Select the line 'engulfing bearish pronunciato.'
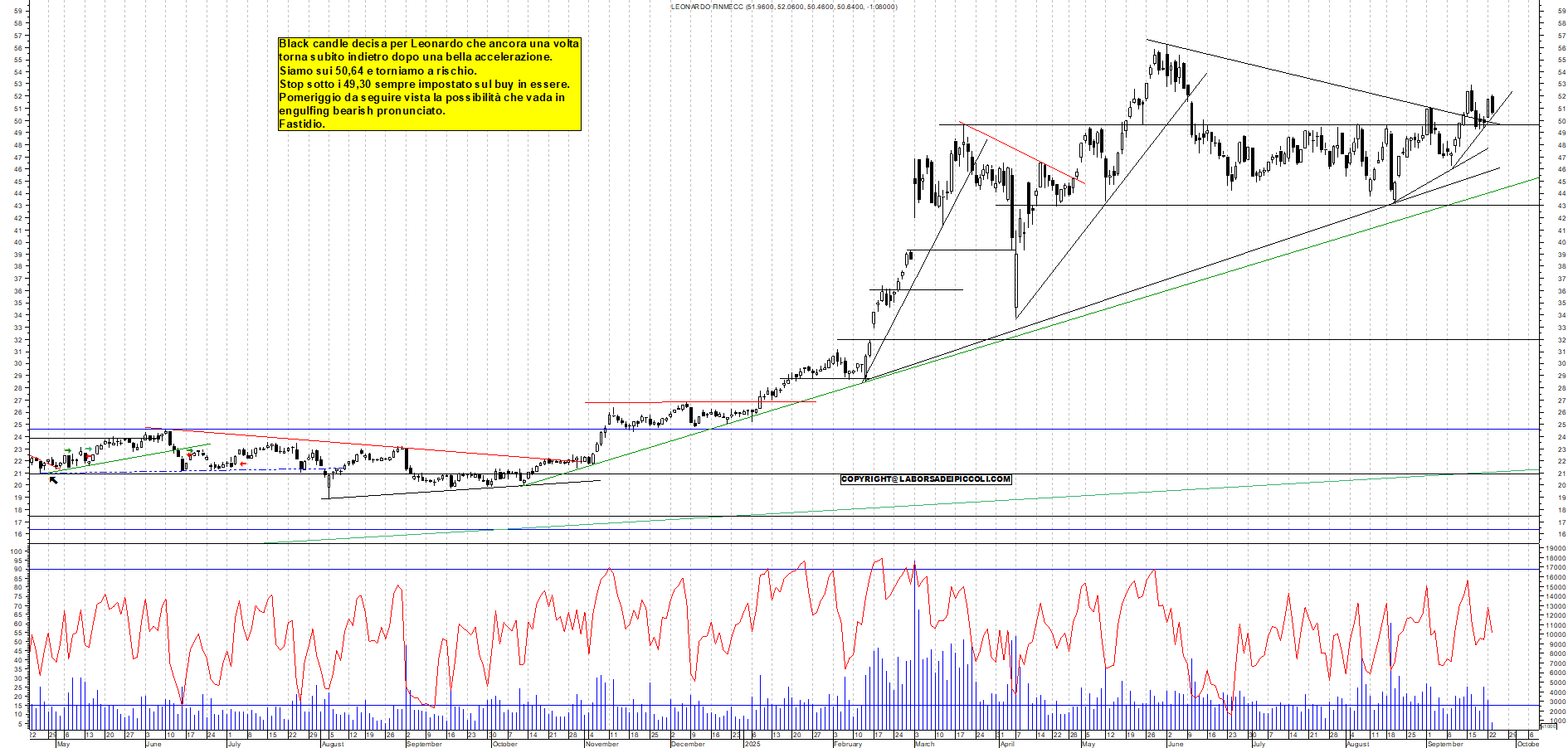Screen dimensions: 1568x748 [x=362, y=110]
